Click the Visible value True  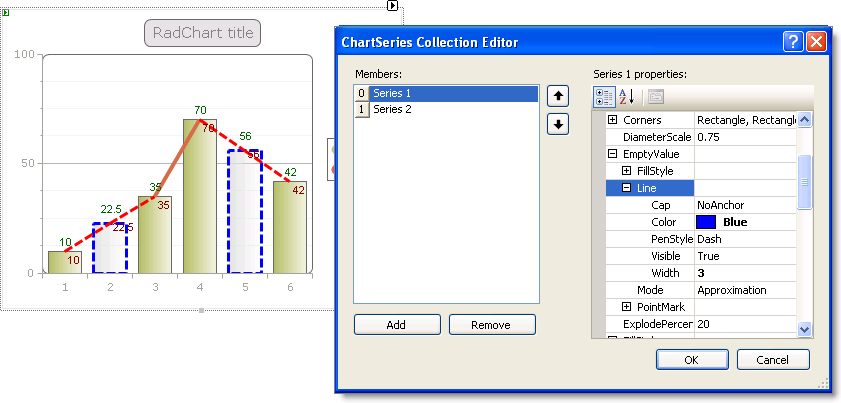coord(745,256)
